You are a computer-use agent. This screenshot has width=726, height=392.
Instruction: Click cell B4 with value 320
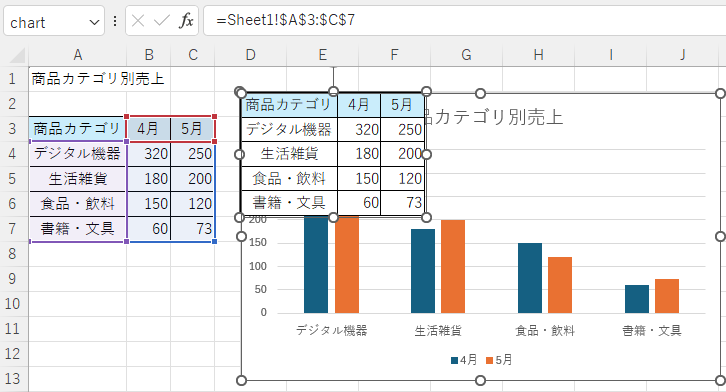click(149, 154)
